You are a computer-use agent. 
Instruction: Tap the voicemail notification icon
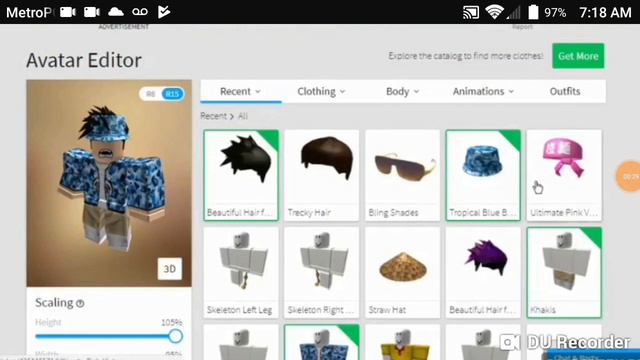(140, 12)
